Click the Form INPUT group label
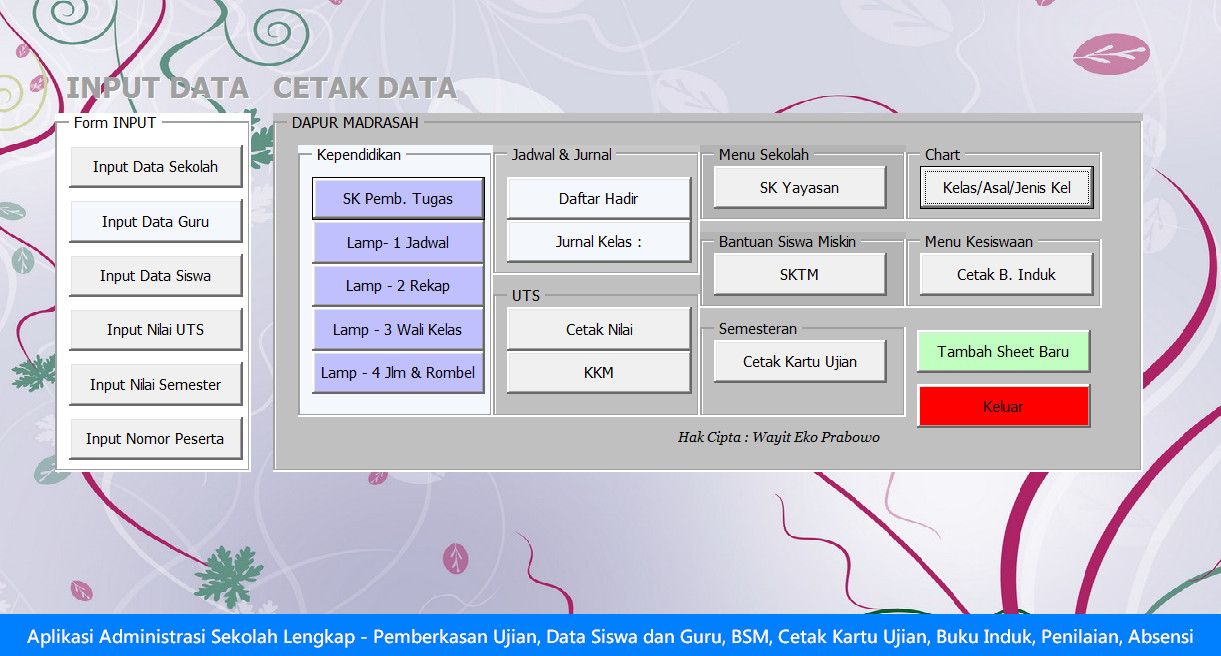This screenshot has height=656, width=1221. (115, 123)
